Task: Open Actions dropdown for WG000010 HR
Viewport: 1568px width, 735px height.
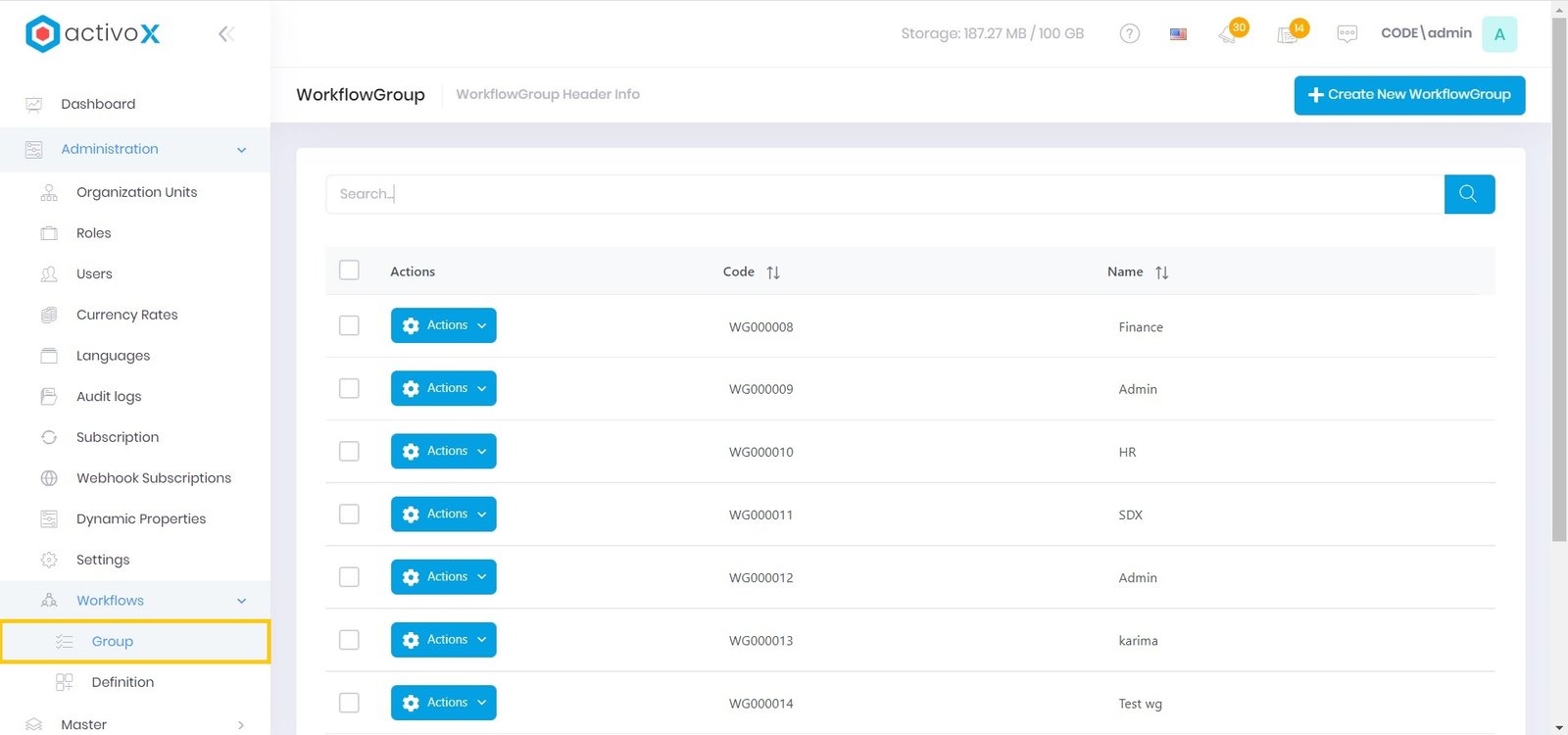Action: click(443, 452)
